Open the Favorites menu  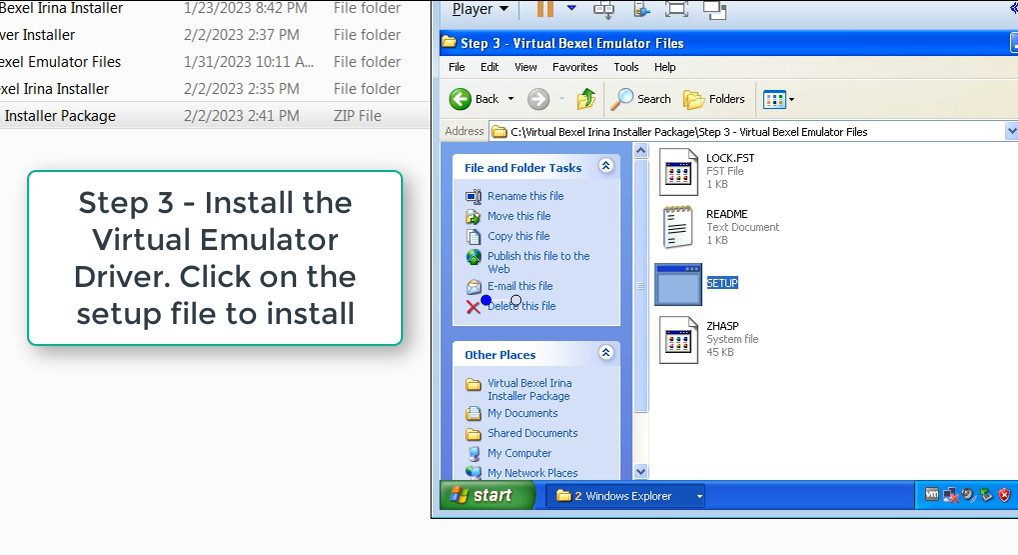pos(575,67)
